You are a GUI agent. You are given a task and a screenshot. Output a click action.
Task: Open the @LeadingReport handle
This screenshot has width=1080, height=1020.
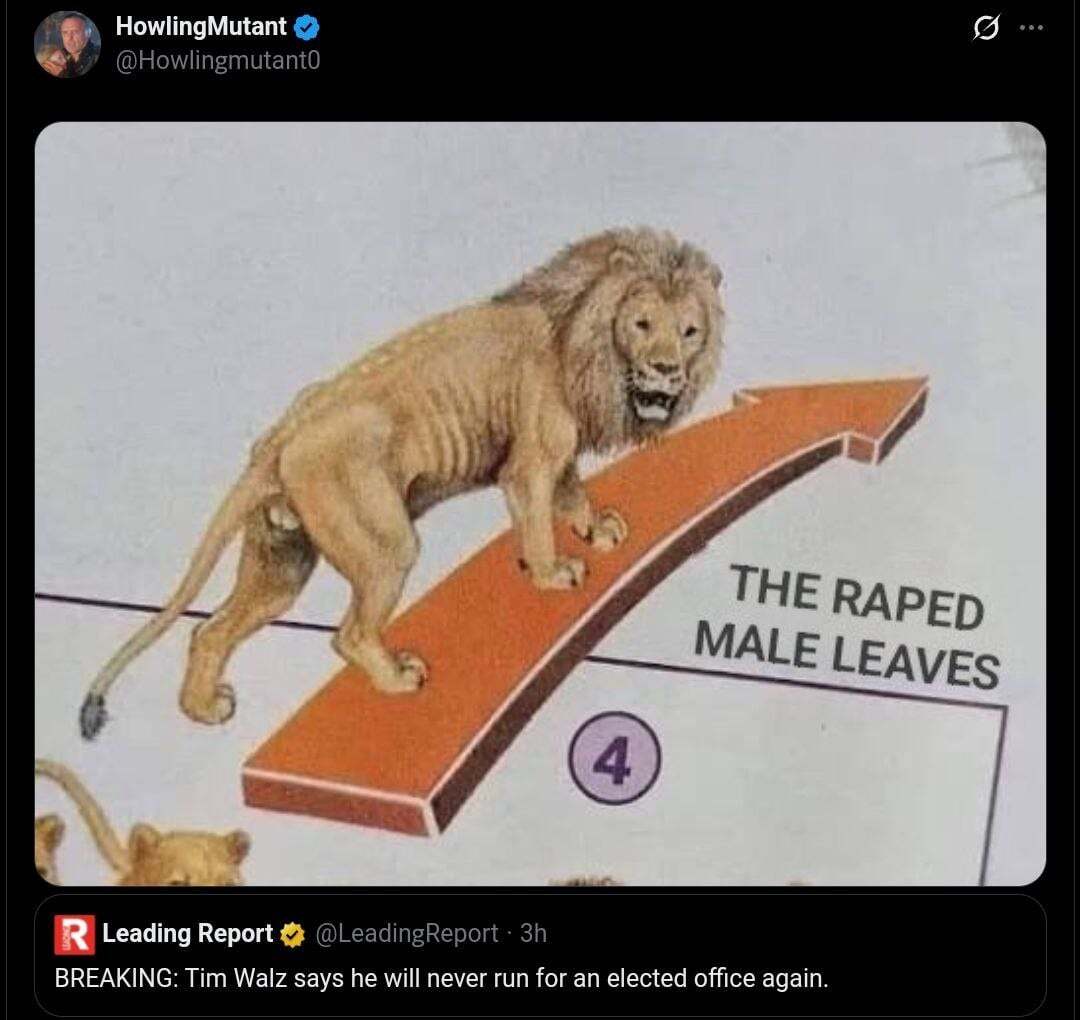point(406,933)
